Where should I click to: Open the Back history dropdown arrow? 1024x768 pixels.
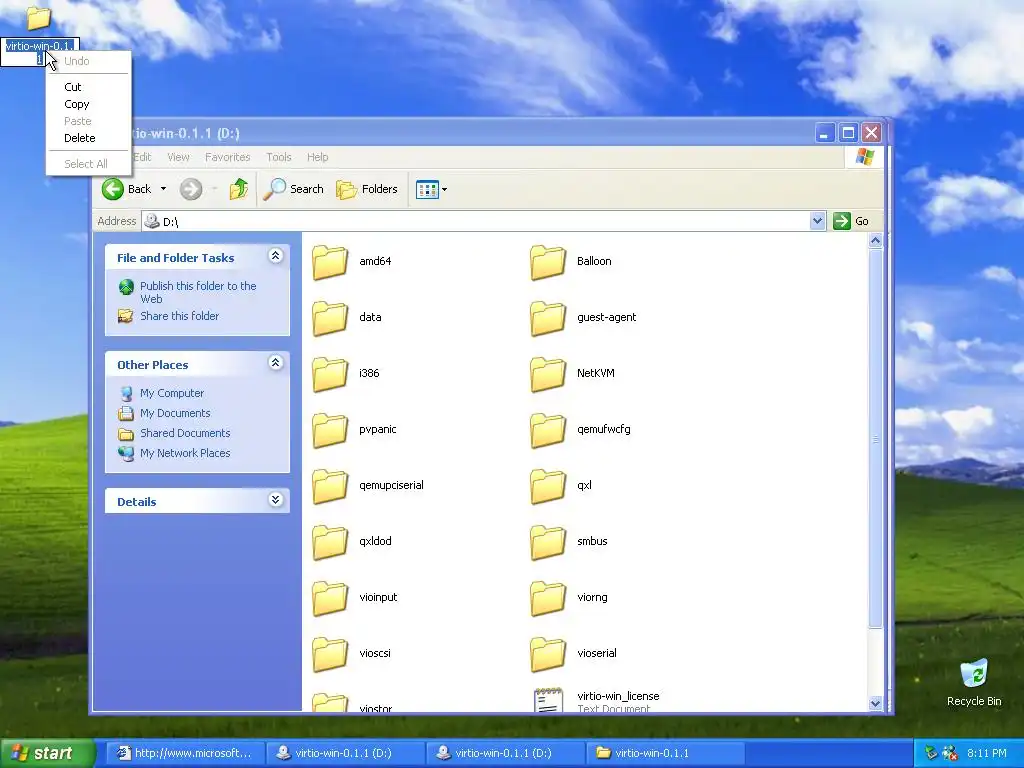[x=163, y=189]
